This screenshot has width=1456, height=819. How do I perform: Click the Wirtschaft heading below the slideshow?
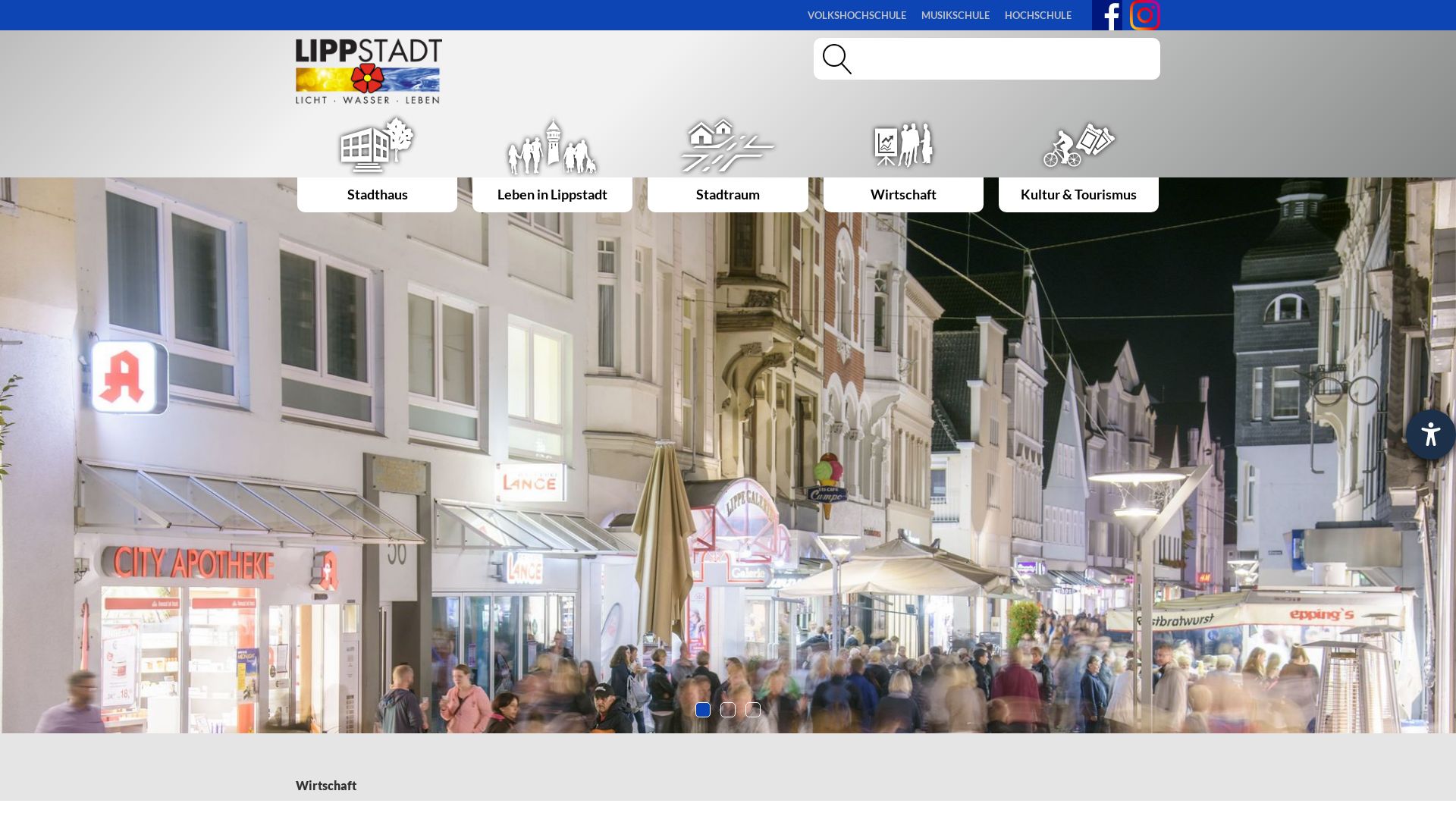click(x=326, y=786)
